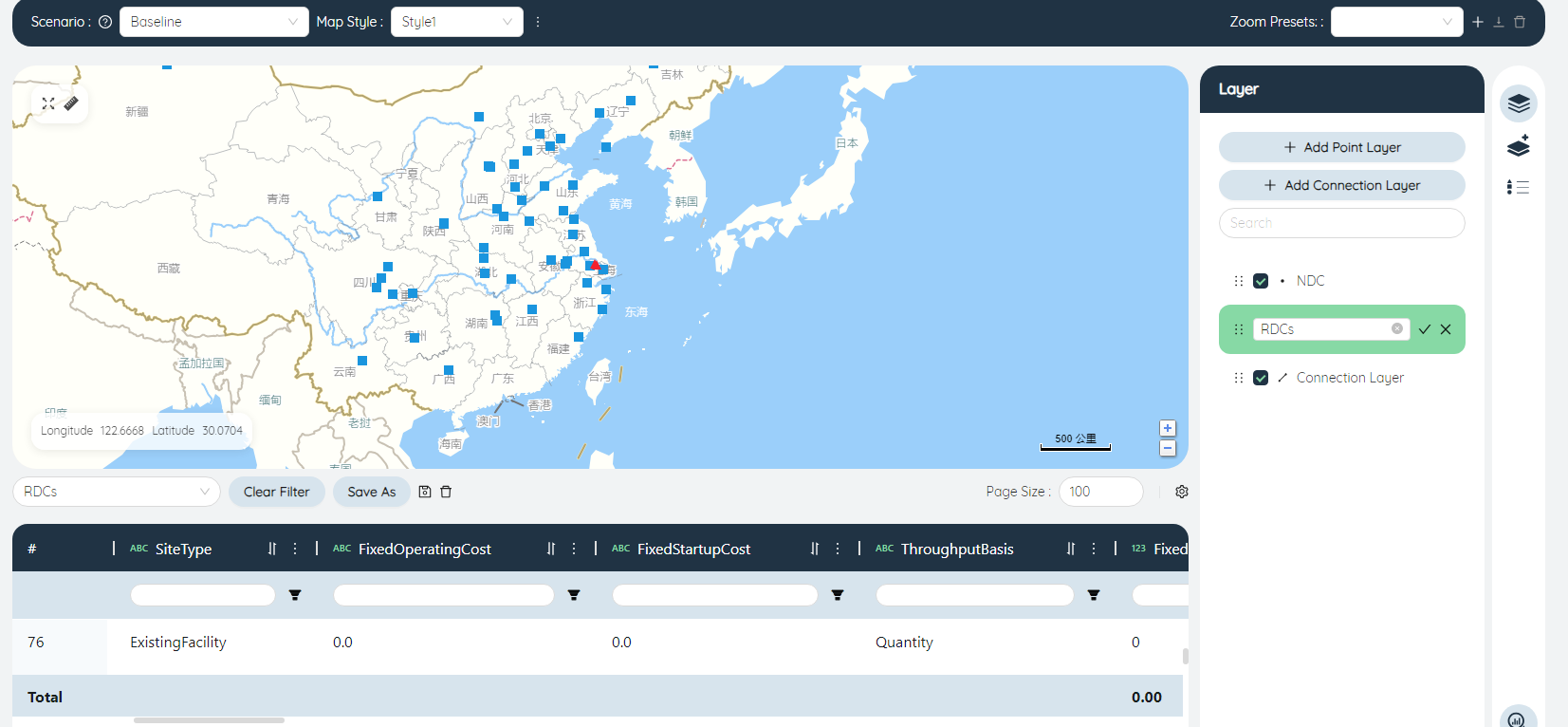Open the SiteType column options menu
Image resolution: width=1568 pixels, height=727 pixels.
295,549
